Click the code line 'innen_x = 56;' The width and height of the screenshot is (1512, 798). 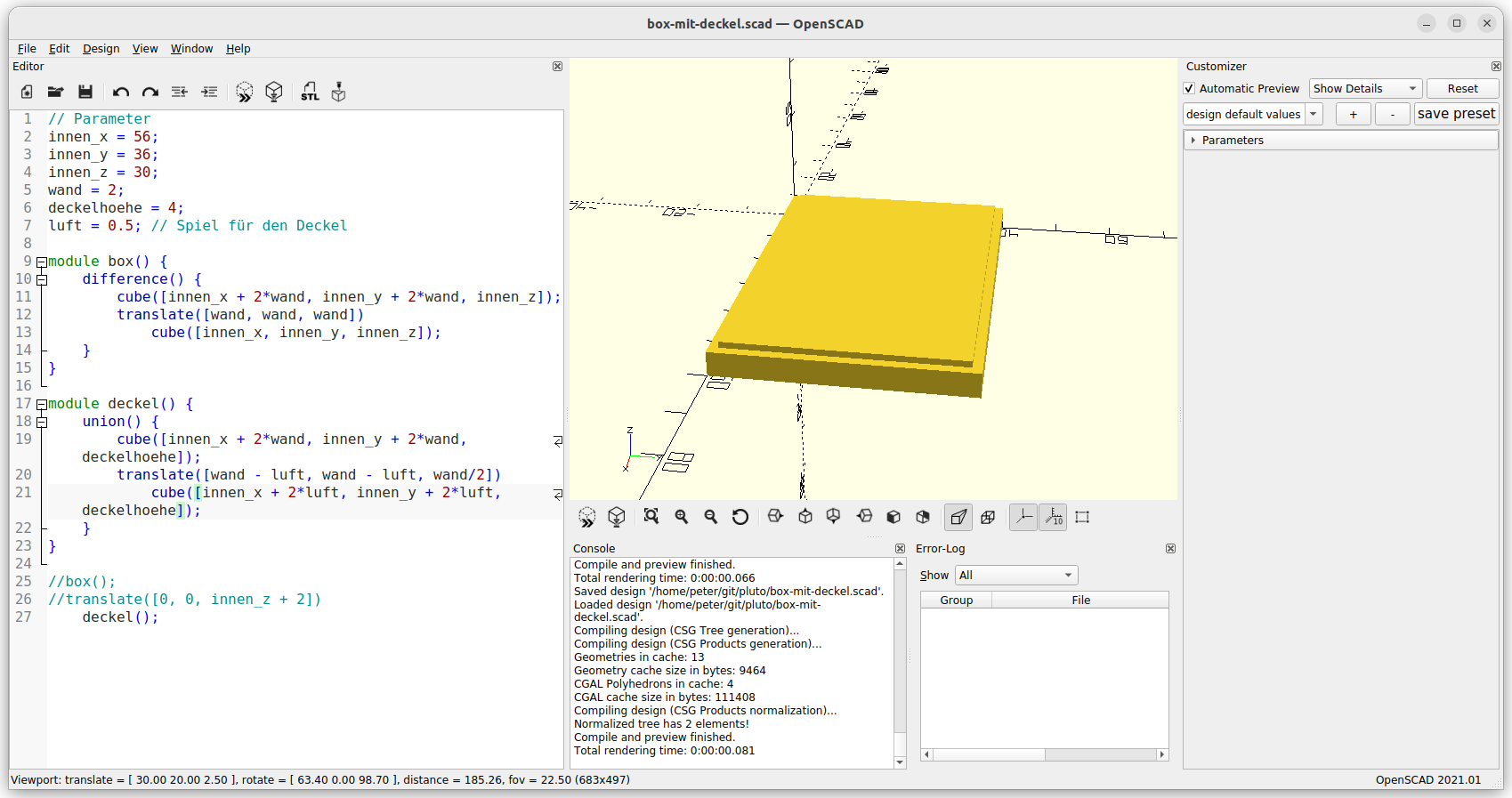coord(103,137)
